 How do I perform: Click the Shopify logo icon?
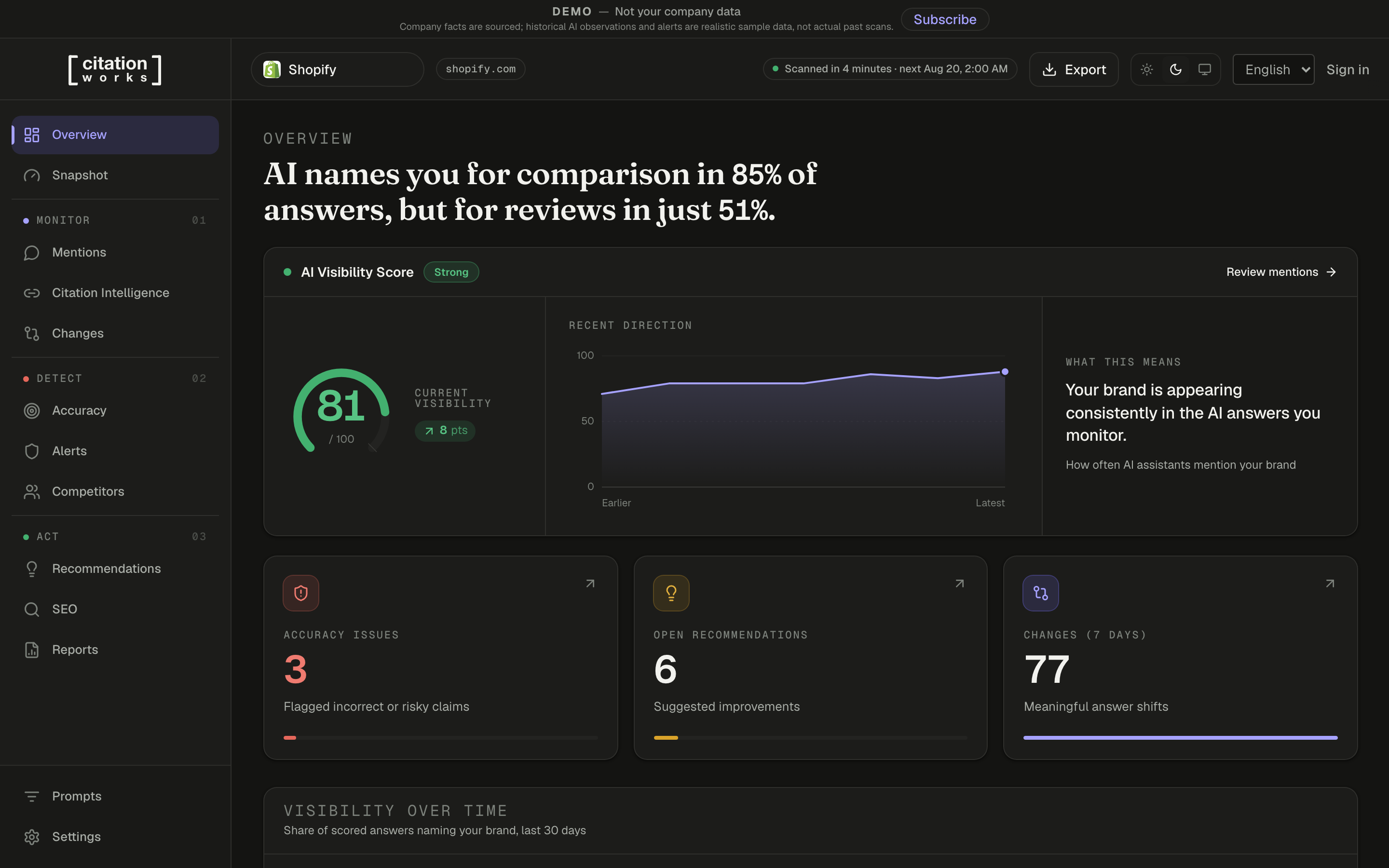tap(272, 69)
